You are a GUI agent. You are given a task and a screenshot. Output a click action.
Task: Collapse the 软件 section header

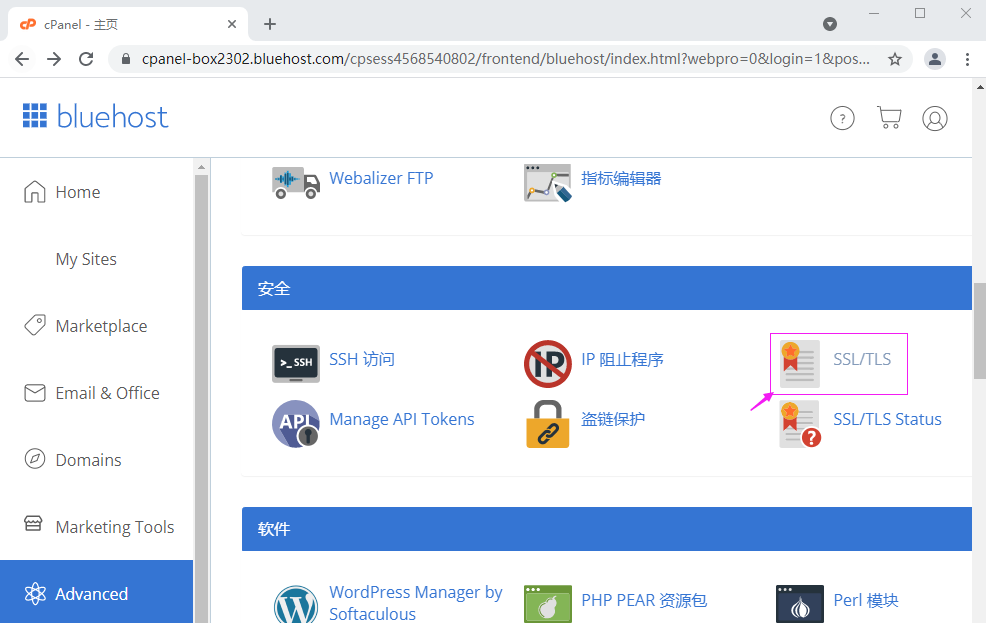click(x=607, y=529)
